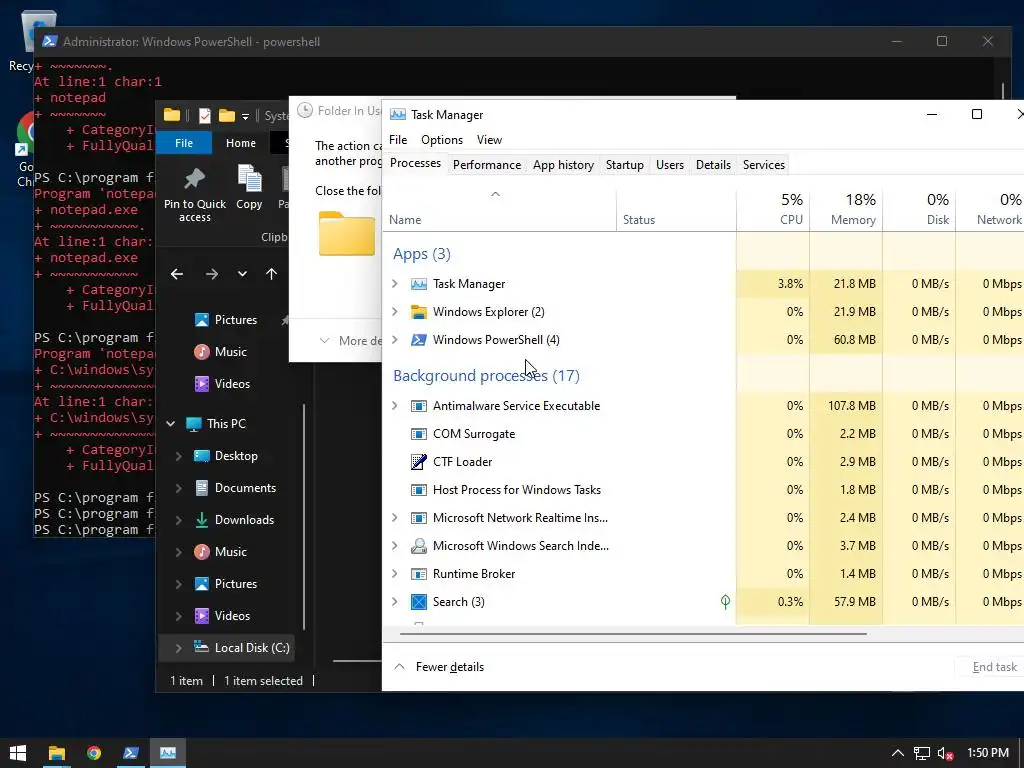This screenshot has height=768, width=1024.
Task: Click the network tray icon
Action: click(921, 754)
